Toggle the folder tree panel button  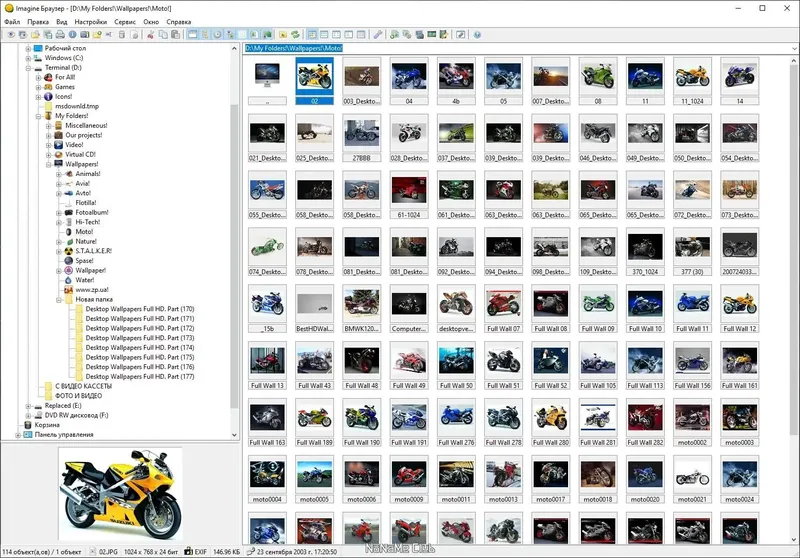point(205,35)
